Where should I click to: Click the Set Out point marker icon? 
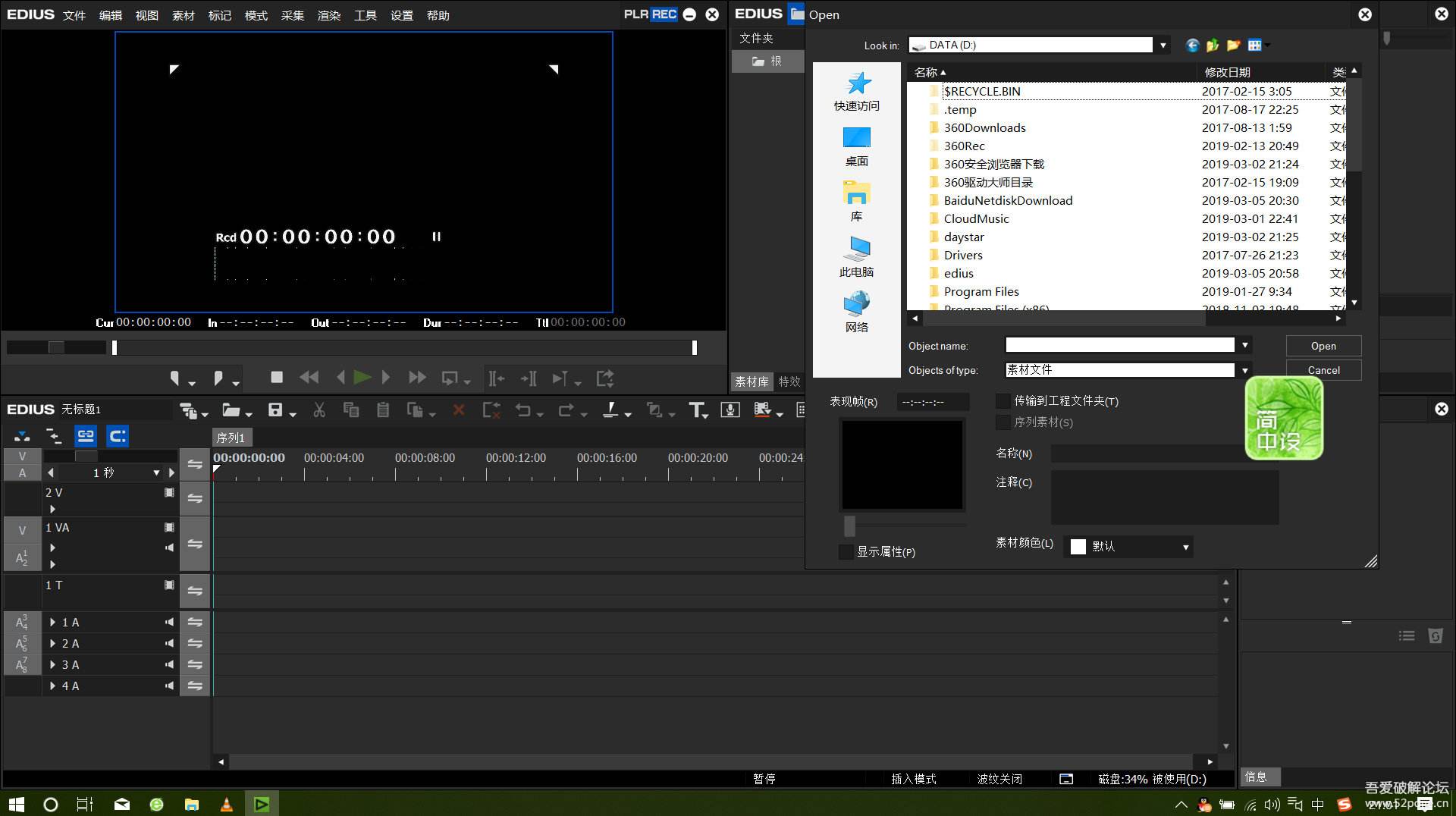point(218,378)
